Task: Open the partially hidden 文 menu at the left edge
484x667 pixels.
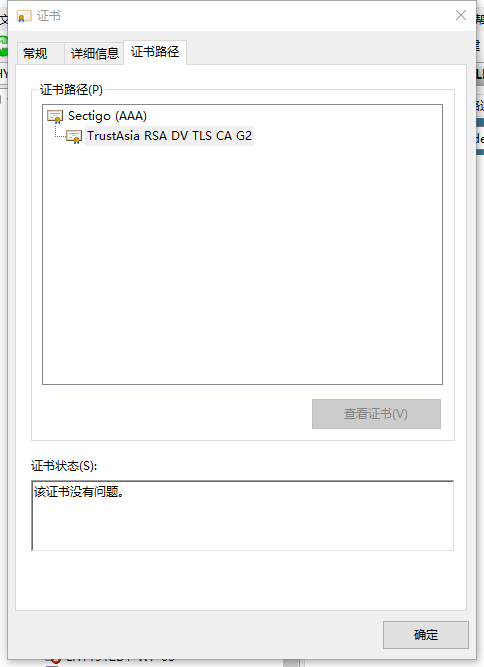Action: (3, 19)
